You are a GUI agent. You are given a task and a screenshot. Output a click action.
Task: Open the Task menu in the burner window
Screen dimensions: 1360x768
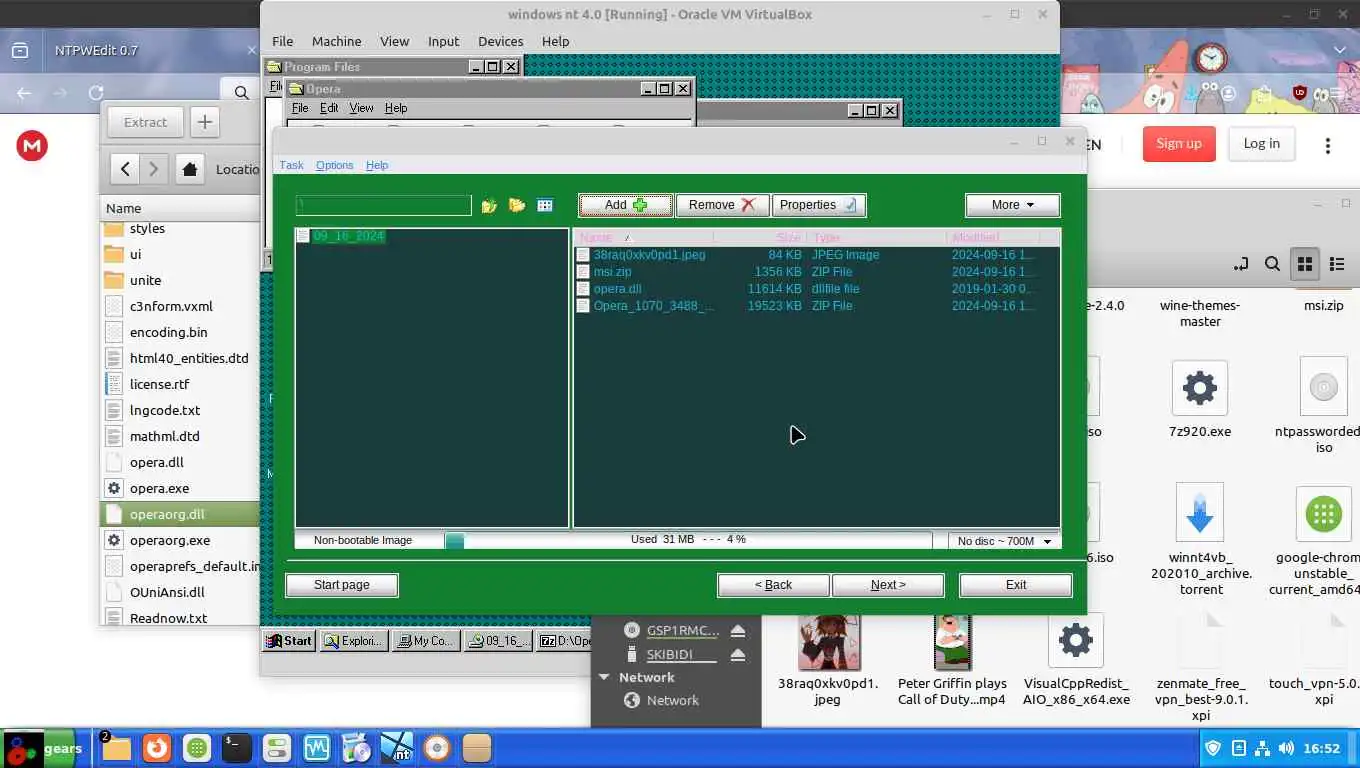[x=291, y=165]
